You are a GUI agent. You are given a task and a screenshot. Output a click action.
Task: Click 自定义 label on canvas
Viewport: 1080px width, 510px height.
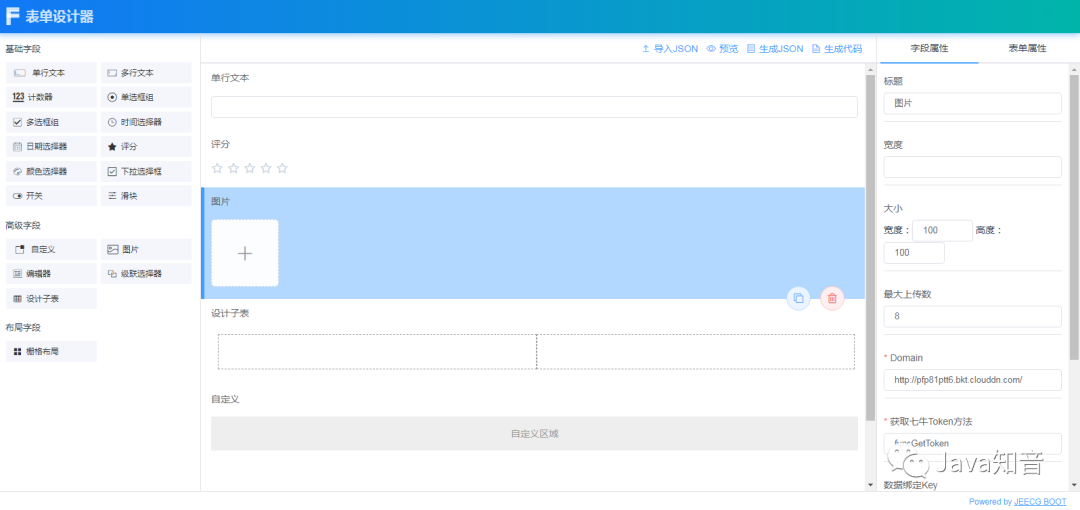225,399
